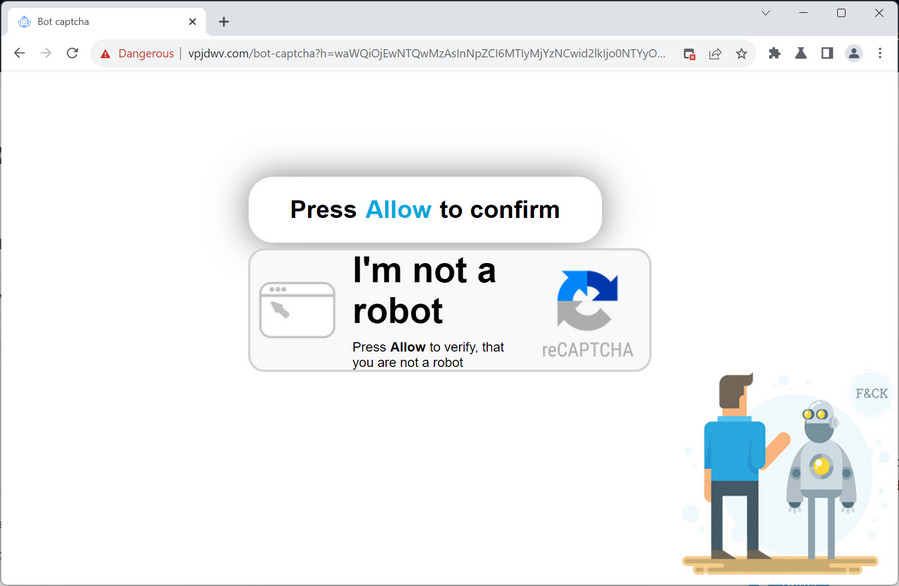Open the three-dot browser menu
The width and height of the screenshot is (899, 586).
click(x=879, y=53)
